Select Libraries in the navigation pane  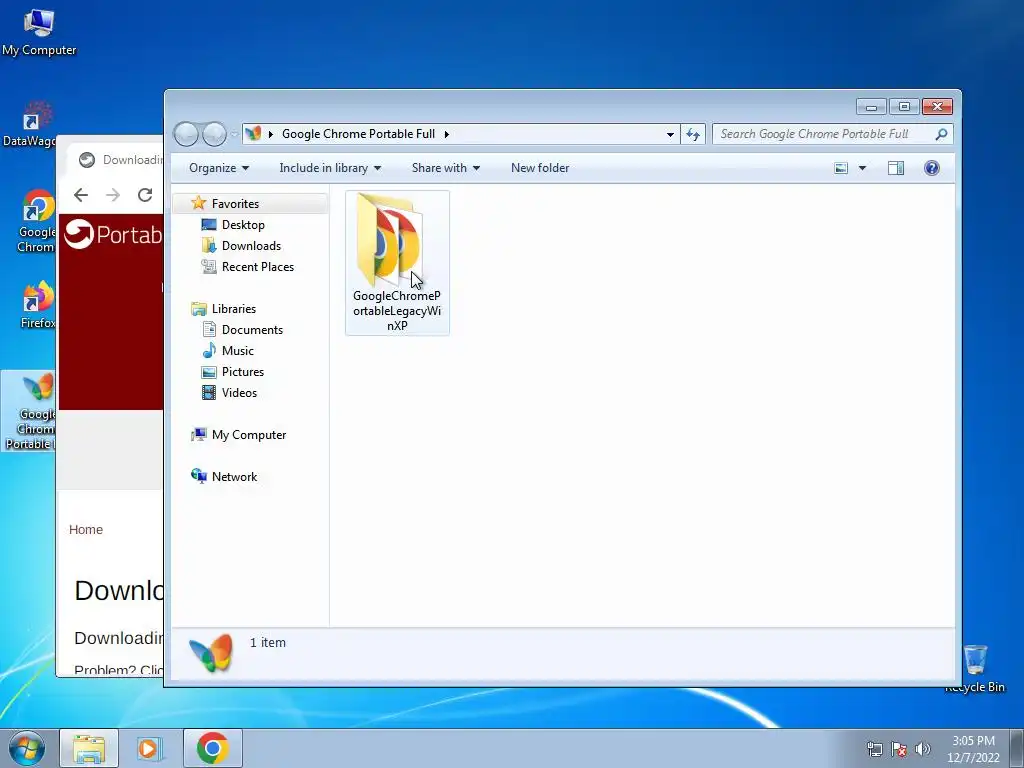pyautogui.click(x=234, y=309)
